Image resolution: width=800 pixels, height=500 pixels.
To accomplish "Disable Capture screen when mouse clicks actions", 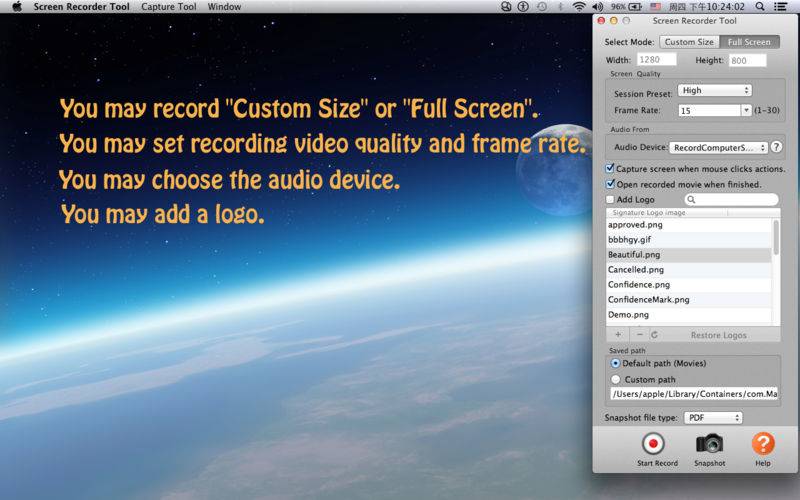I will (611, 169).
